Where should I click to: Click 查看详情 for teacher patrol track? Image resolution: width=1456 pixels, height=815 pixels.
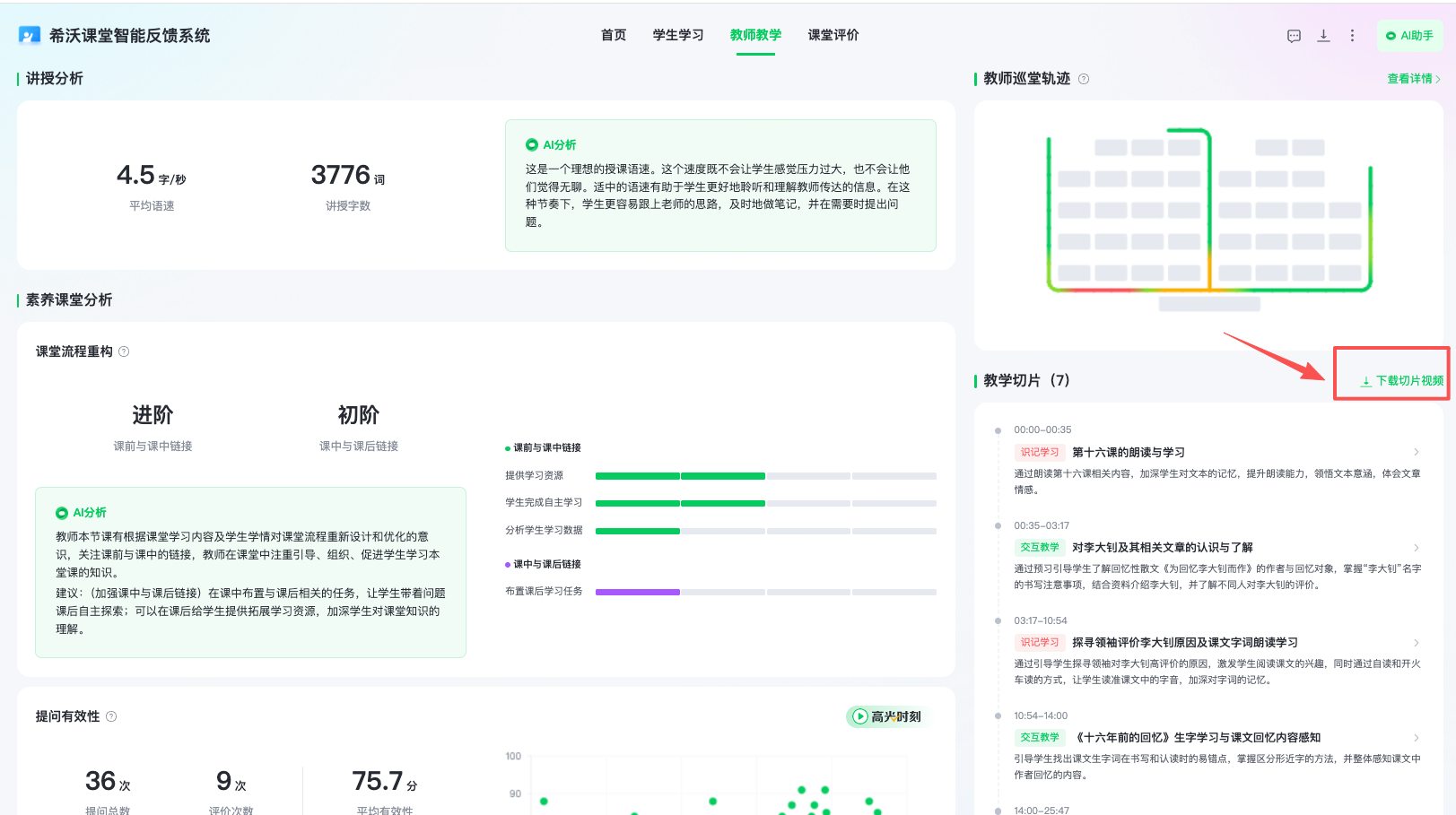tap(1413, 79)
